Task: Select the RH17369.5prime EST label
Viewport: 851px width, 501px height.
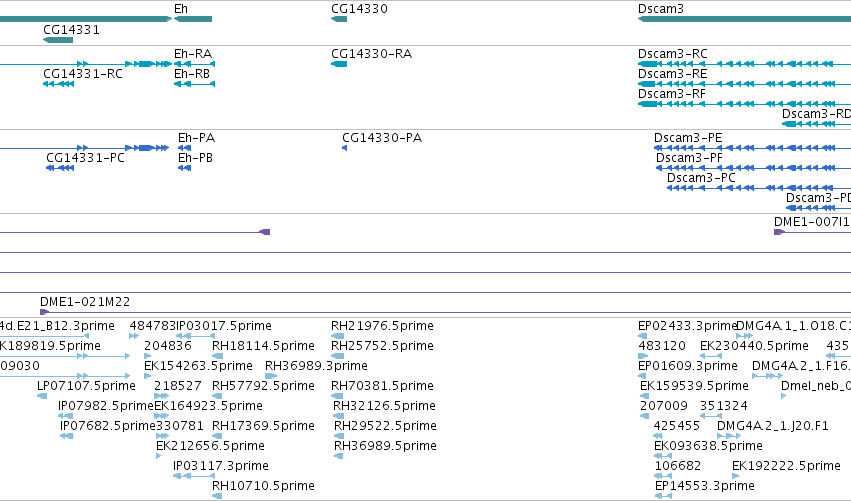Action: pyautogui.click(x=263, y=426)
